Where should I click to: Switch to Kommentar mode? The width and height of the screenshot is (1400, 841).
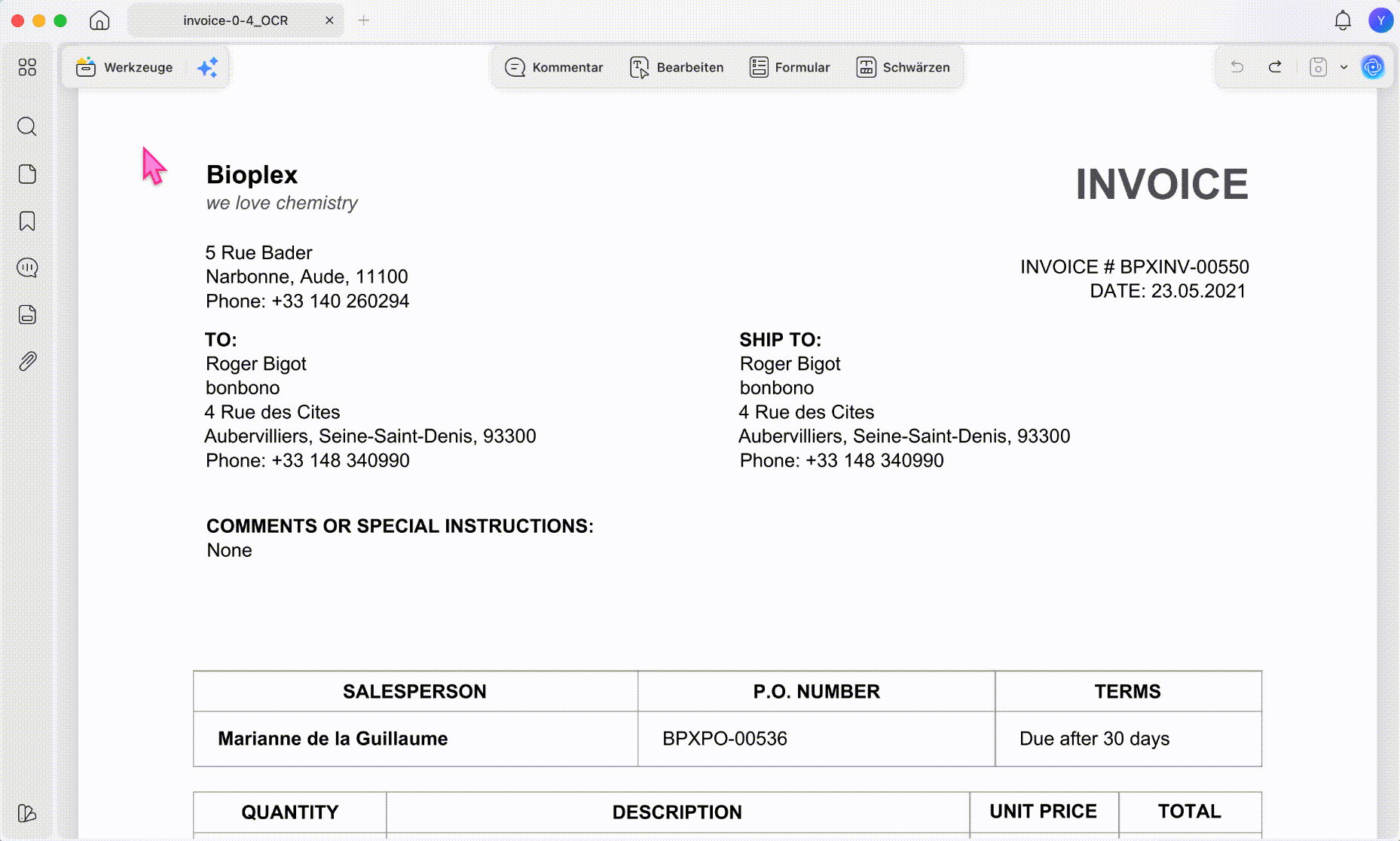pyautogui.click(x=554, y=67)
